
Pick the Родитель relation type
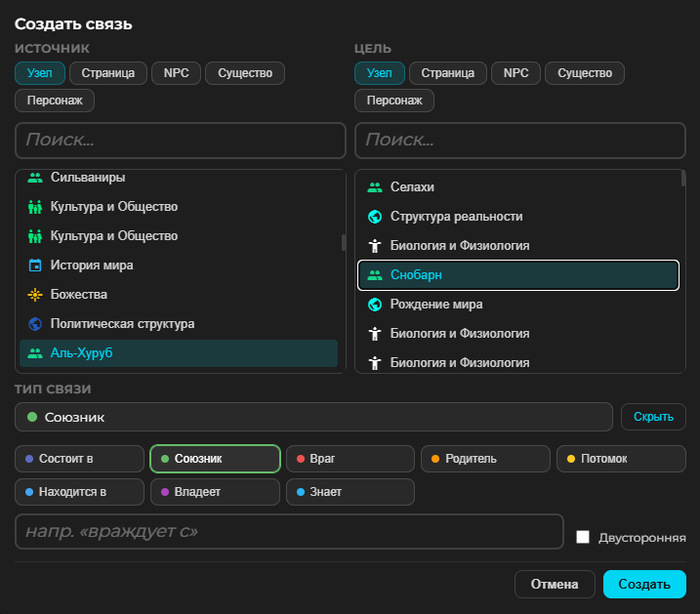[x=486, y=459]
